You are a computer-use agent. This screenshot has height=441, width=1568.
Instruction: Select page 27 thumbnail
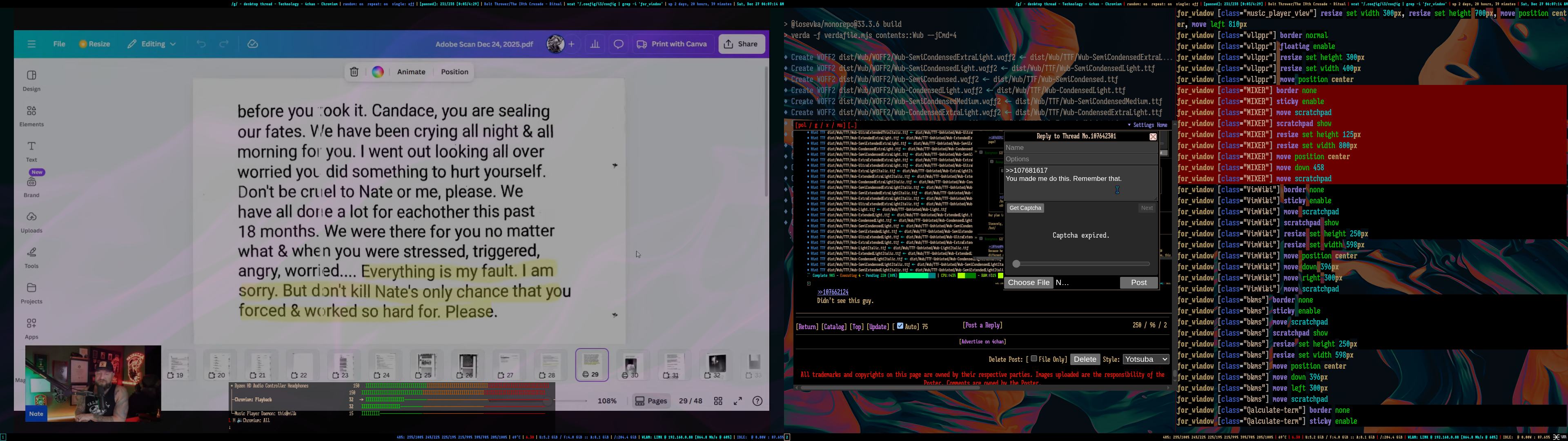(509, 365)
